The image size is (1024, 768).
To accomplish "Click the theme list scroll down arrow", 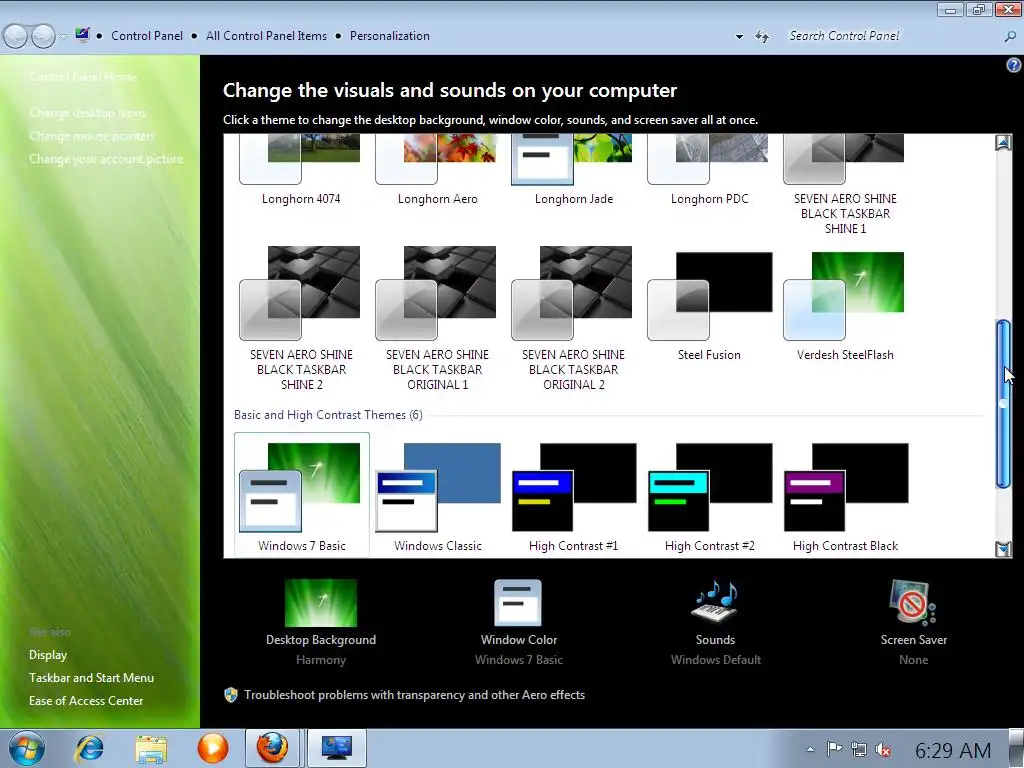I will point(1003,549).
